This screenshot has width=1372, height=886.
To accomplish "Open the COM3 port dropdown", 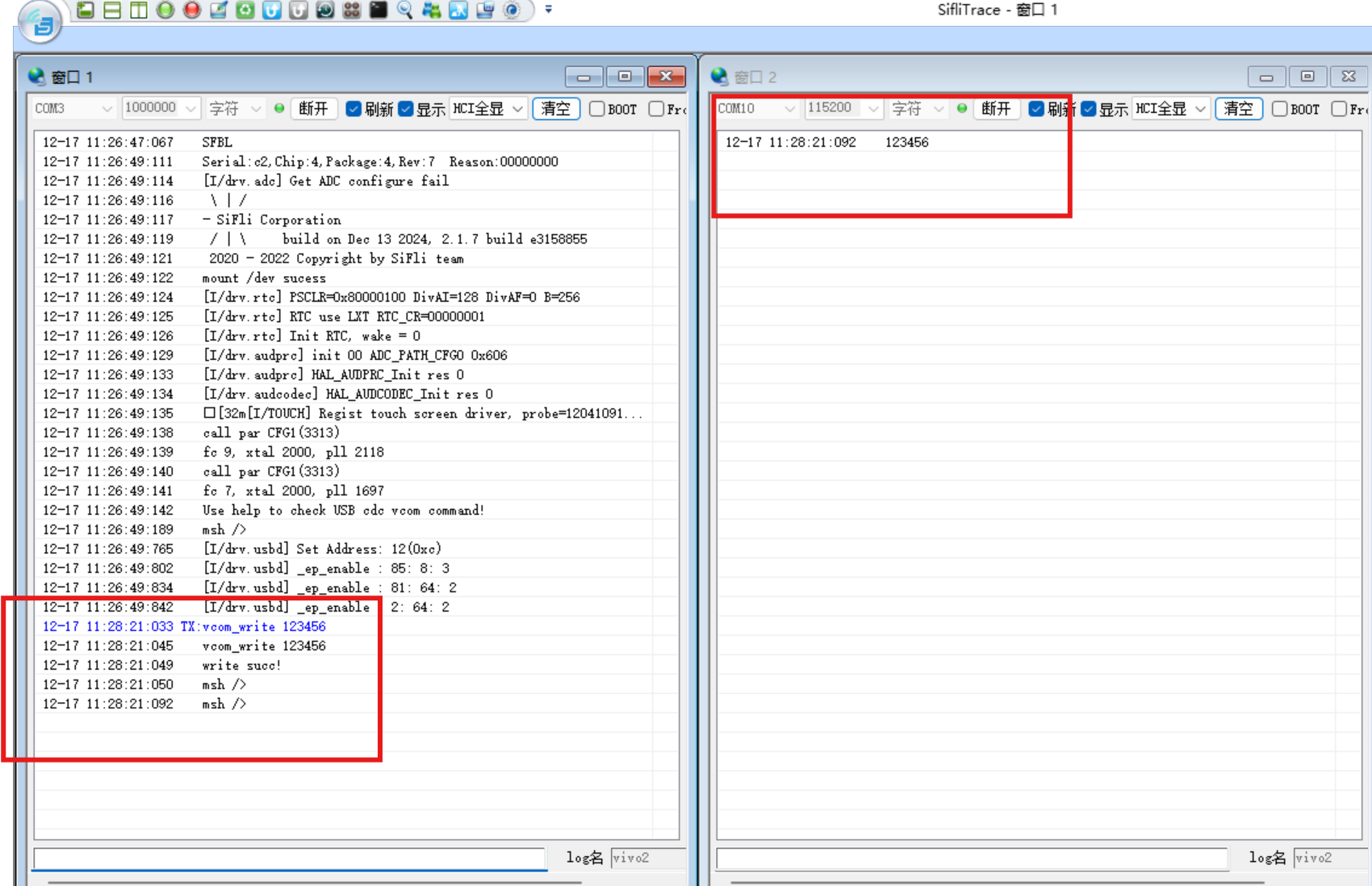I will click(x=73, y=108).
